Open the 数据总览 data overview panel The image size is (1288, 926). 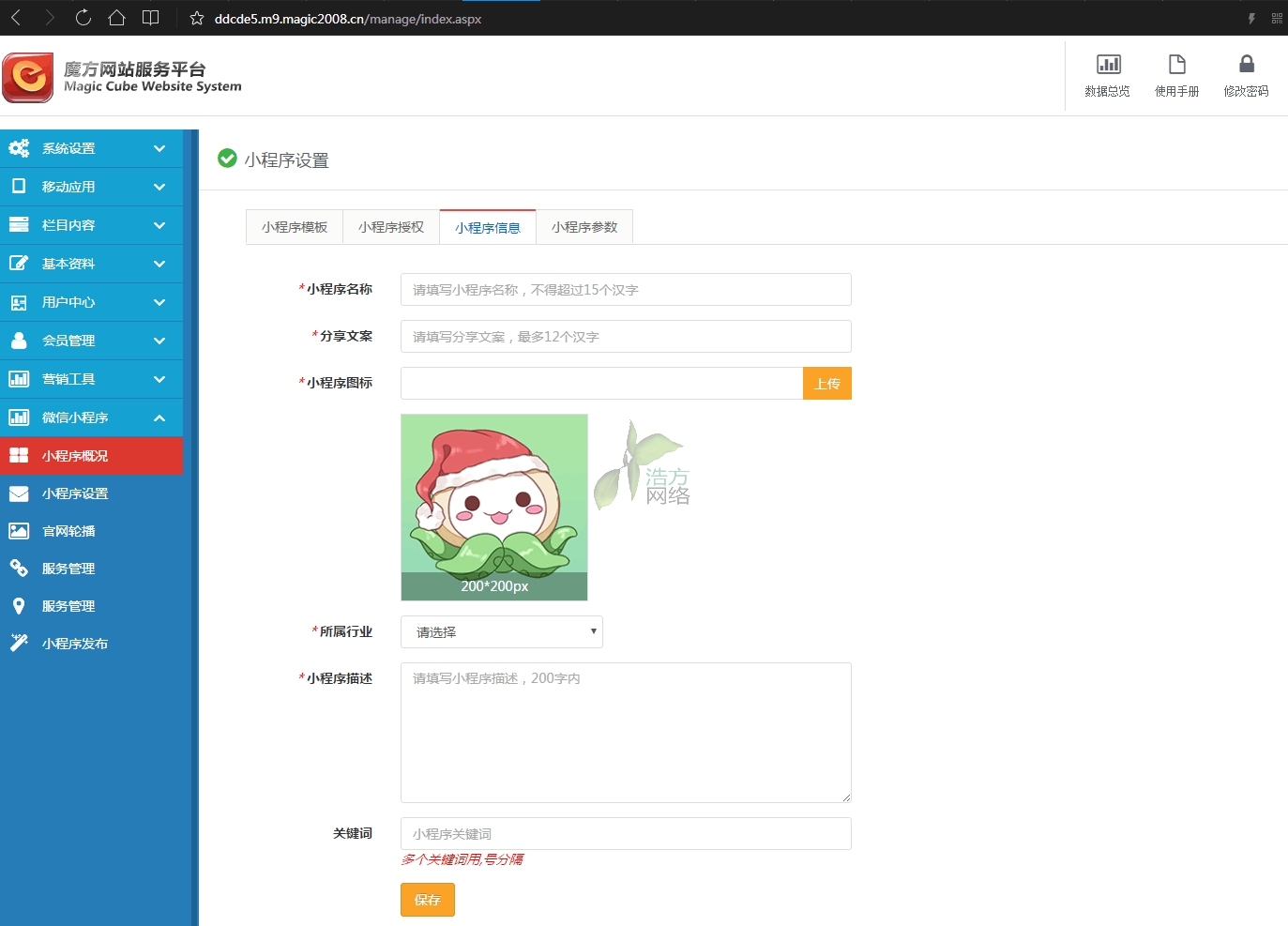[1108, 75]
